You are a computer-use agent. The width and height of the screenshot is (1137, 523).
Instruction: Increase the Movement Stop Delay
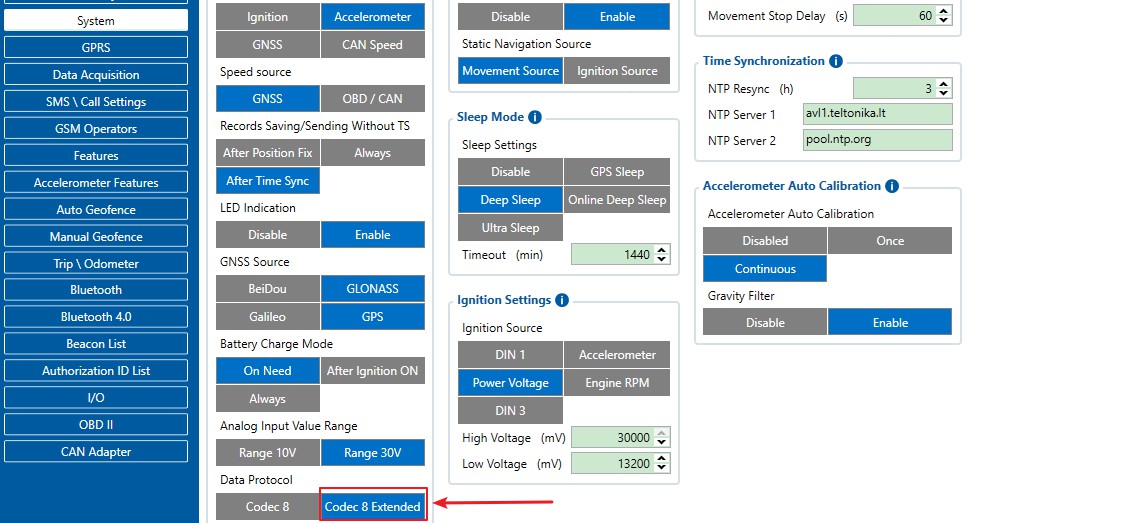[x=945, y=11]
